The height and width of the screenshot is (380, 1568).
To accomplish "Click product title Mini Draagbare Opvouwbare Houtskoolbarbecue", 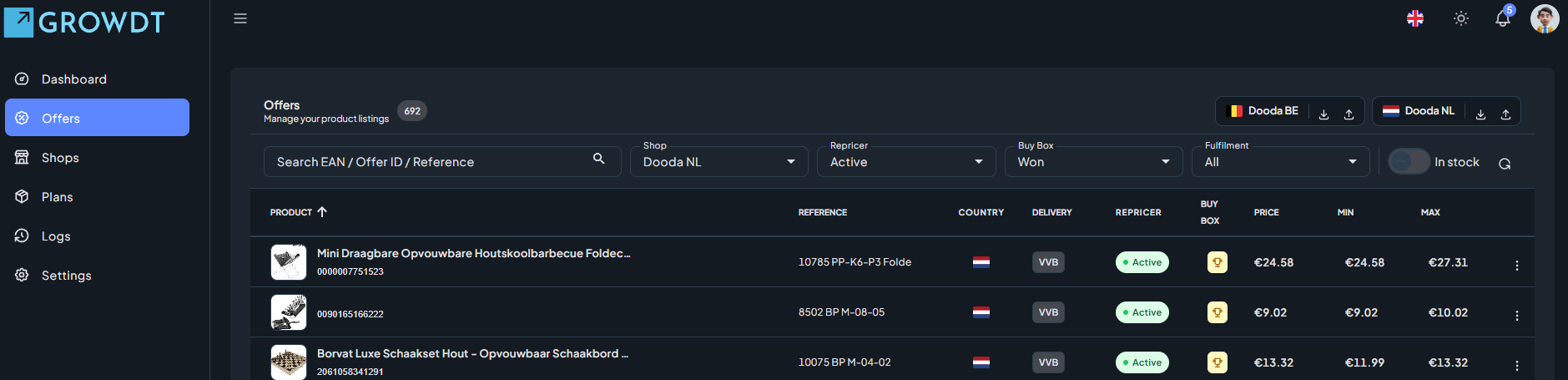I will pyautogui.click(x=473, y=253).
